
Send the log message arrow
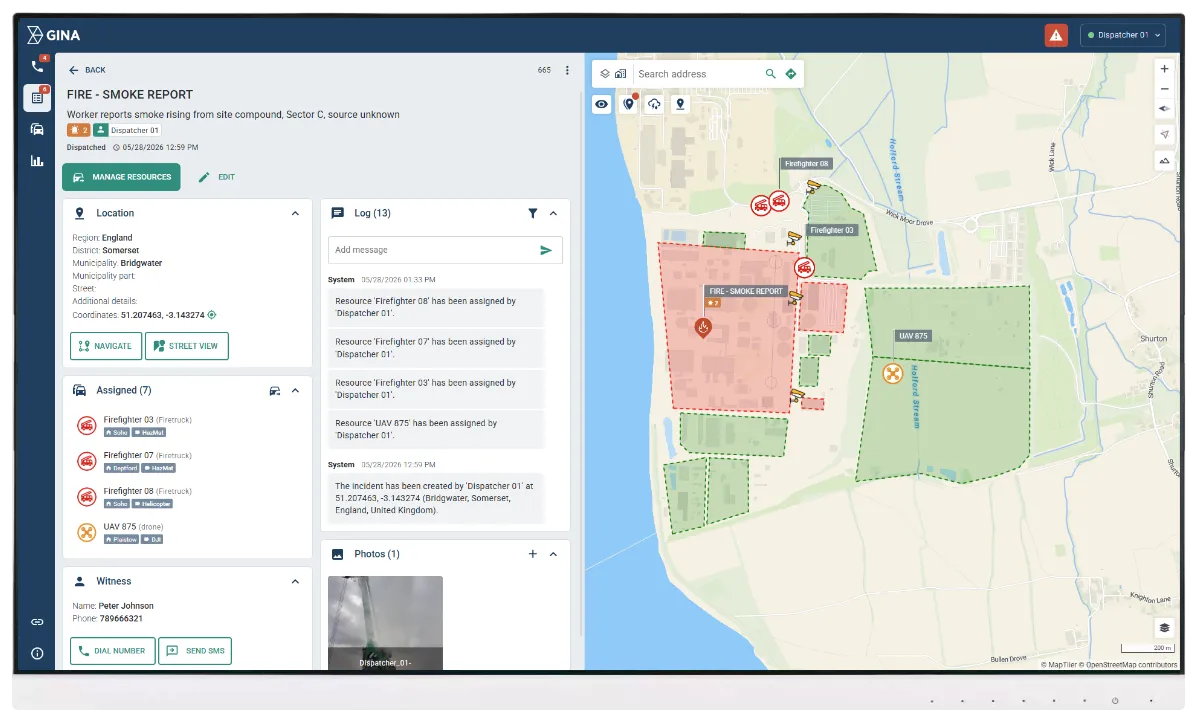[546, 250]
